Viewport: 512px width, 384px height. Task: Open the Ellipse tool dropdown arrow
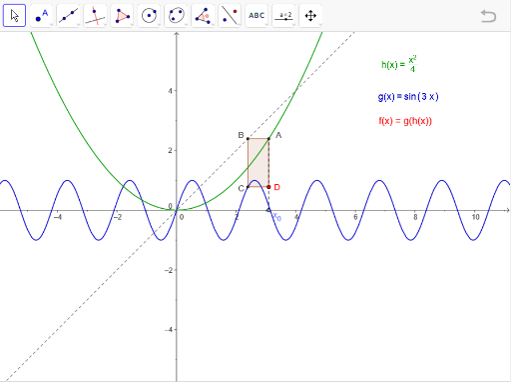(186, 25)
